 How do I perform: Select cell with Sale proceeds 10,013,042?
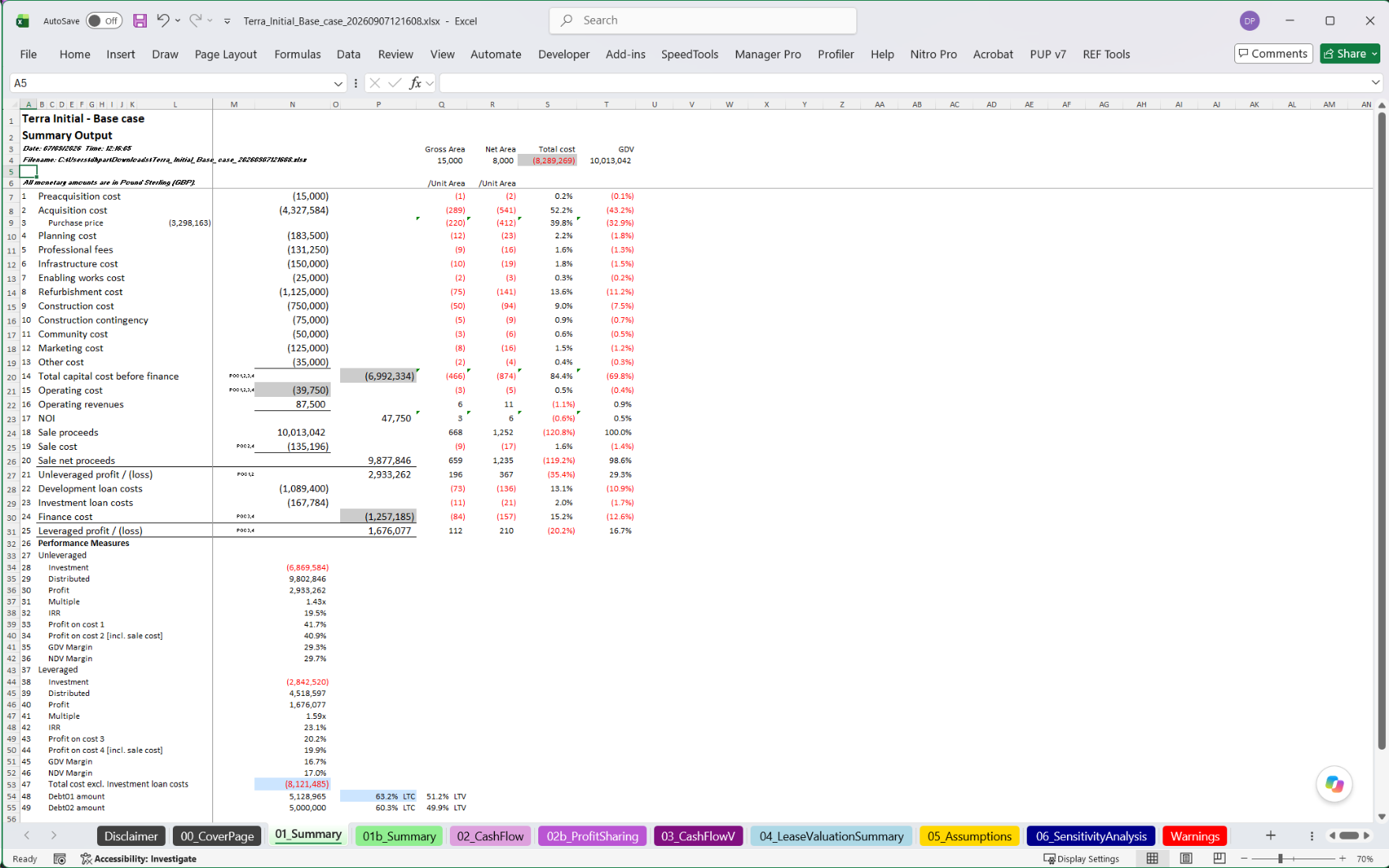293,432
